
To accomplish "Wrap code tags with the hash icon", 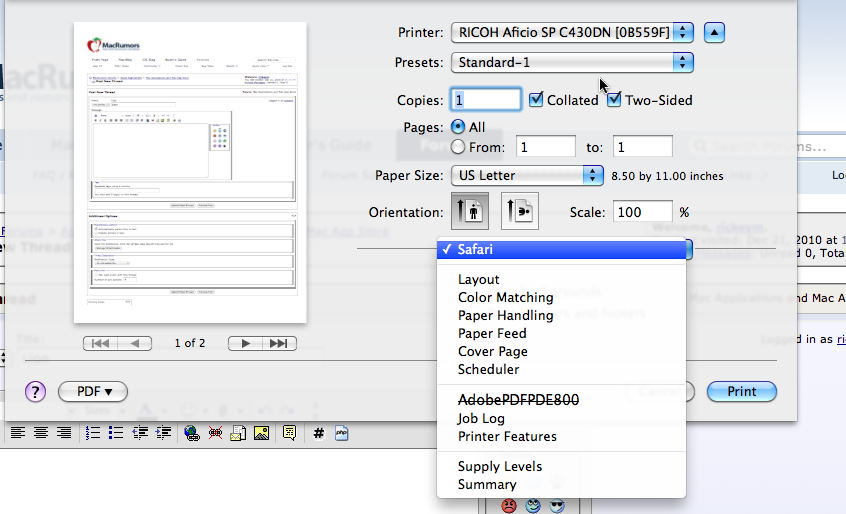I will [319, 433].
